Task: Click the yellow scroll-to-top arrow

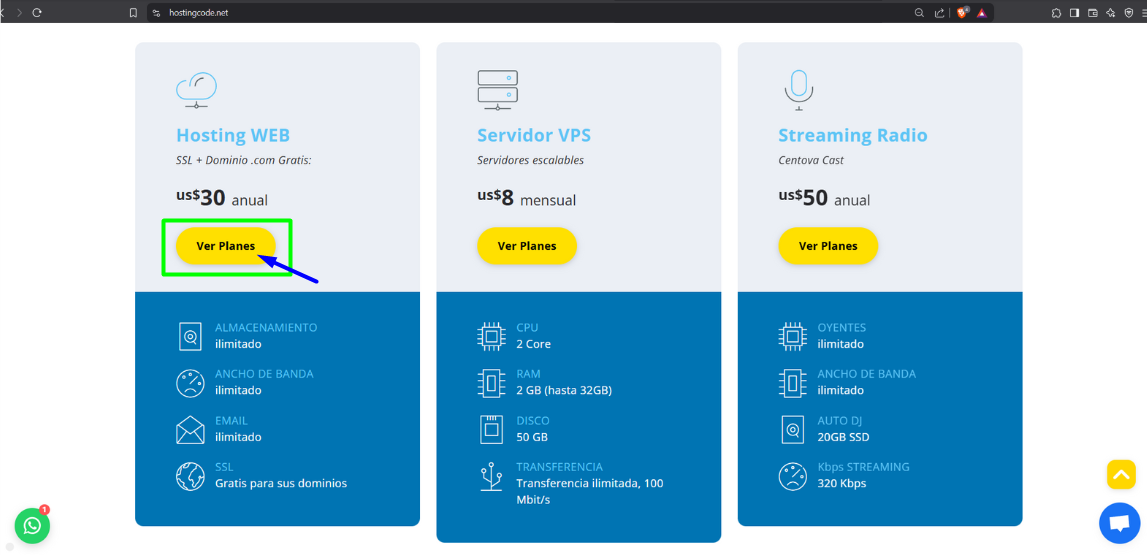Action: 1121,474
